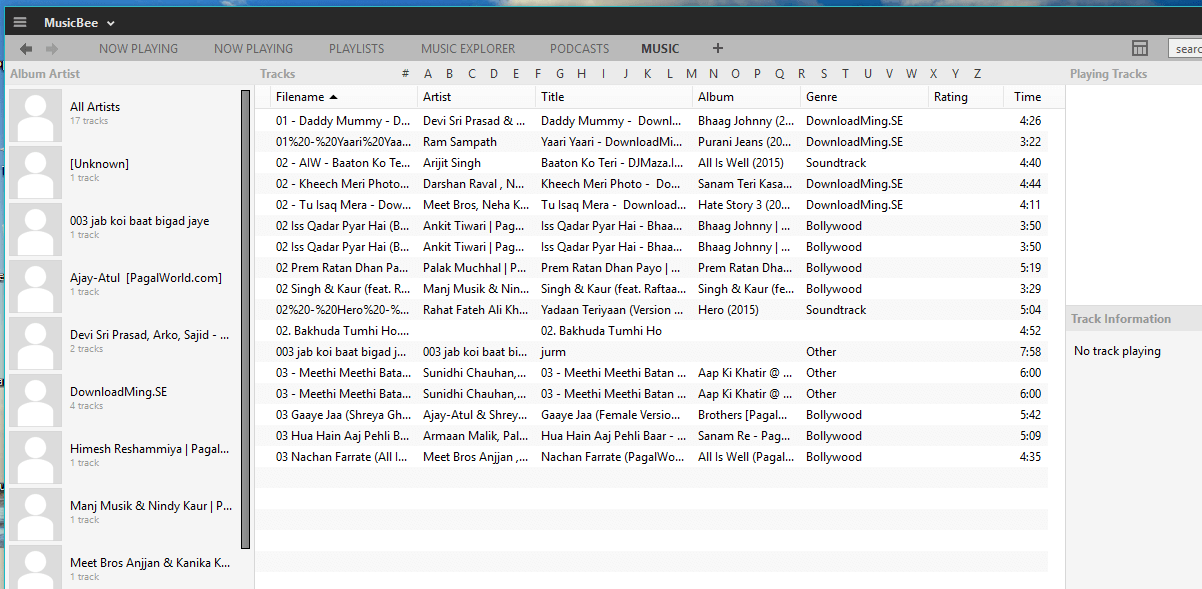Click the search input field
Image resolution: width=1202 pixels, height=589 pixels.
(1186, 48)
